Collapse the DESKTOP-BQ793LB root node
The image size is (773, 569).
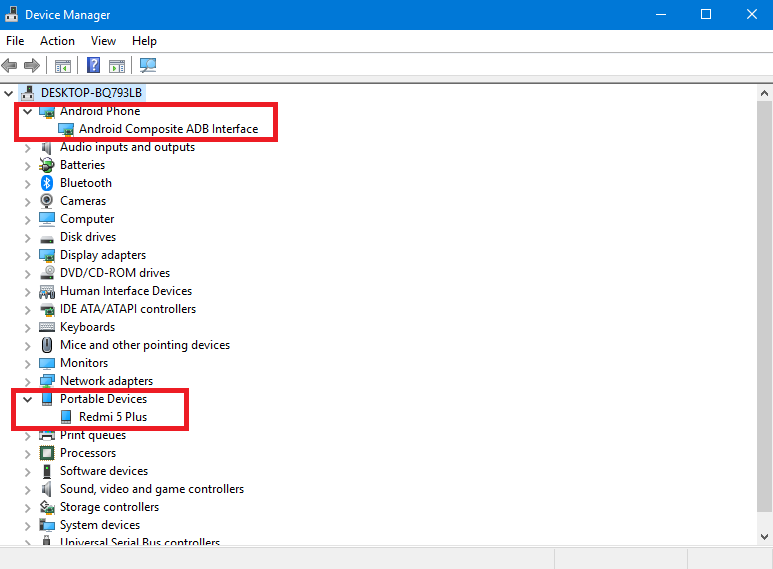click(9, 93)
